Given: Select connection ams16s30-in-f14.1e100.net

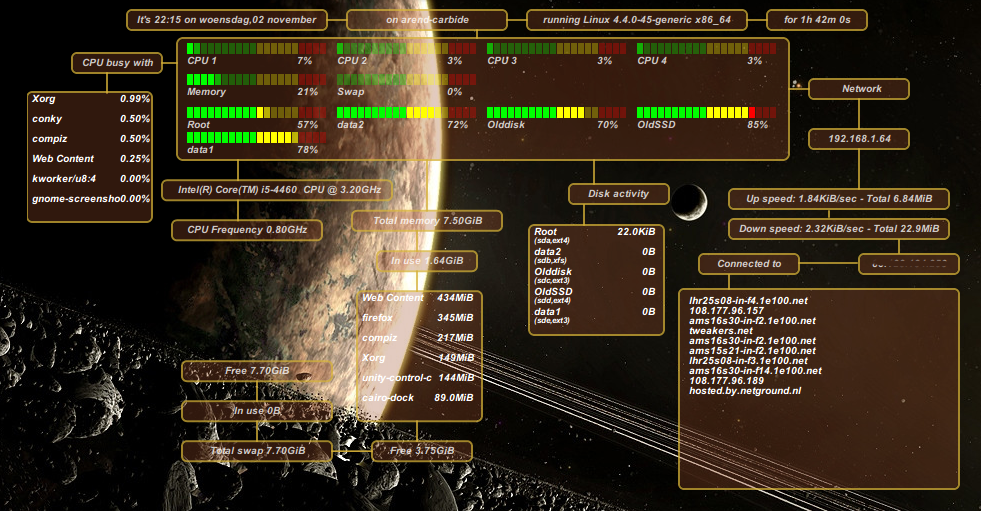Looking at the screenshot, I should point(755,371).
